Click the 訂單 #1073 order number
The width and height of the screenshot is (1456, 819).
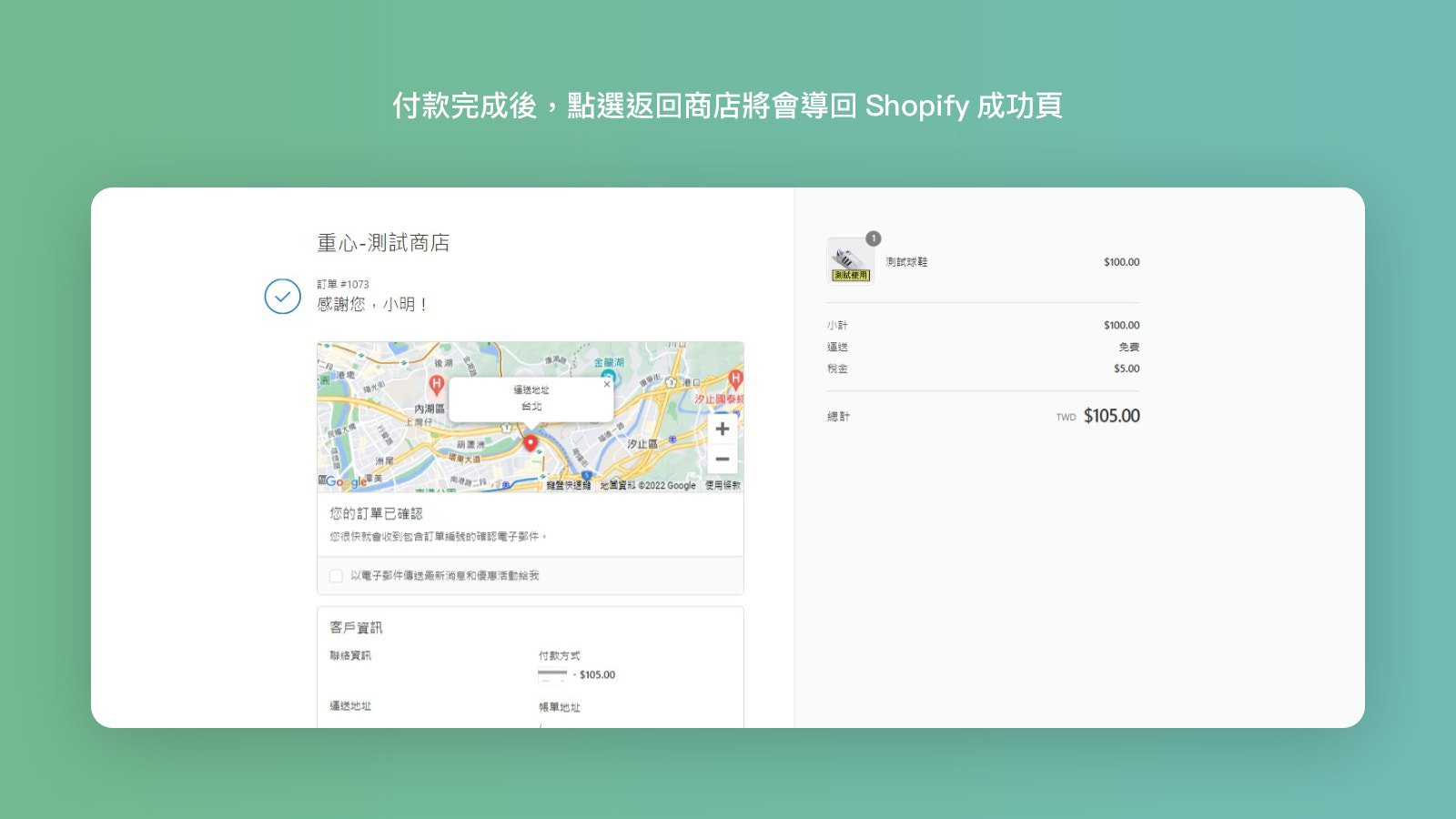coord(343,285)
